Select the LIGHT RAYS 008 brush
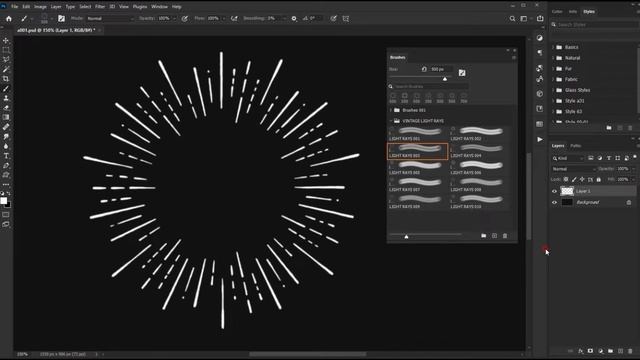Image resolution: width=640 pixels, height=360 pixels. tap(479, 185)
